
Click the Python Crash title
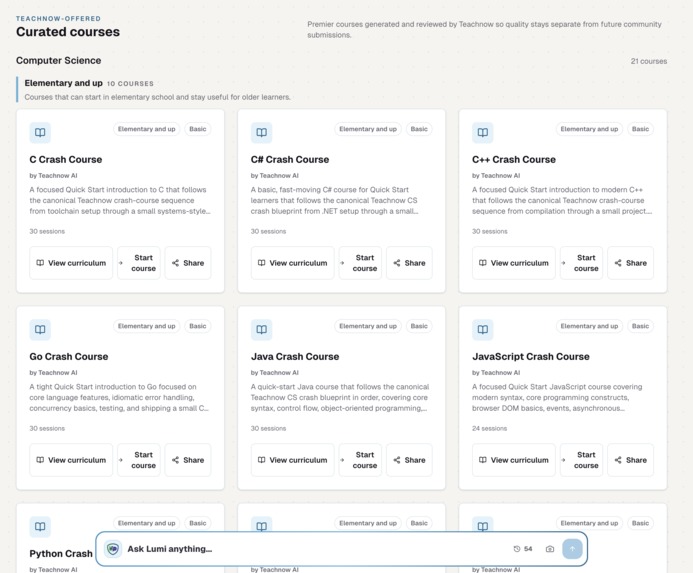pos(61,554)
